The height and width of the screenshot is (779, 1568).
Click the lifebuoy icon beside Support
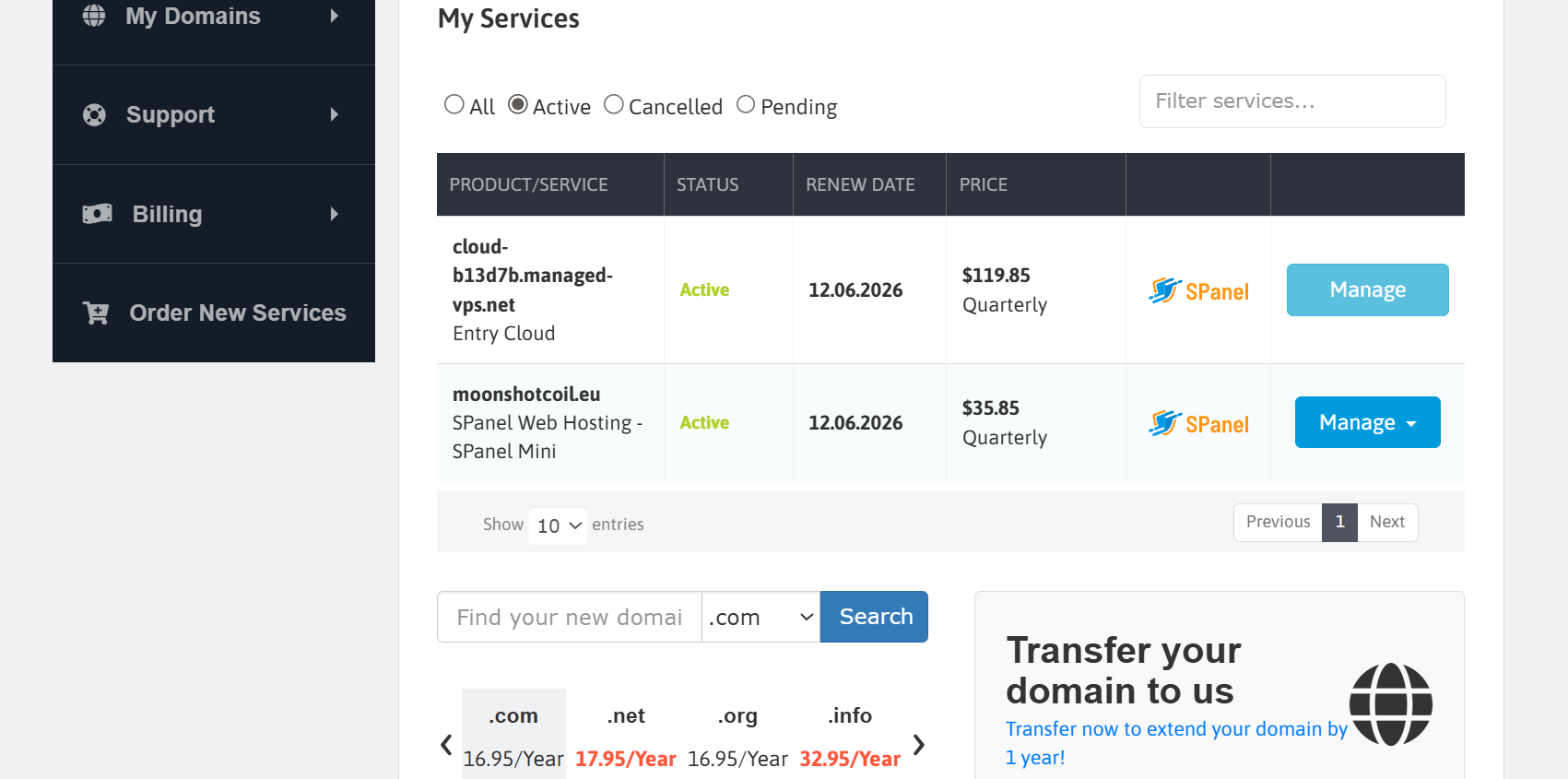(x=94, y=114)
